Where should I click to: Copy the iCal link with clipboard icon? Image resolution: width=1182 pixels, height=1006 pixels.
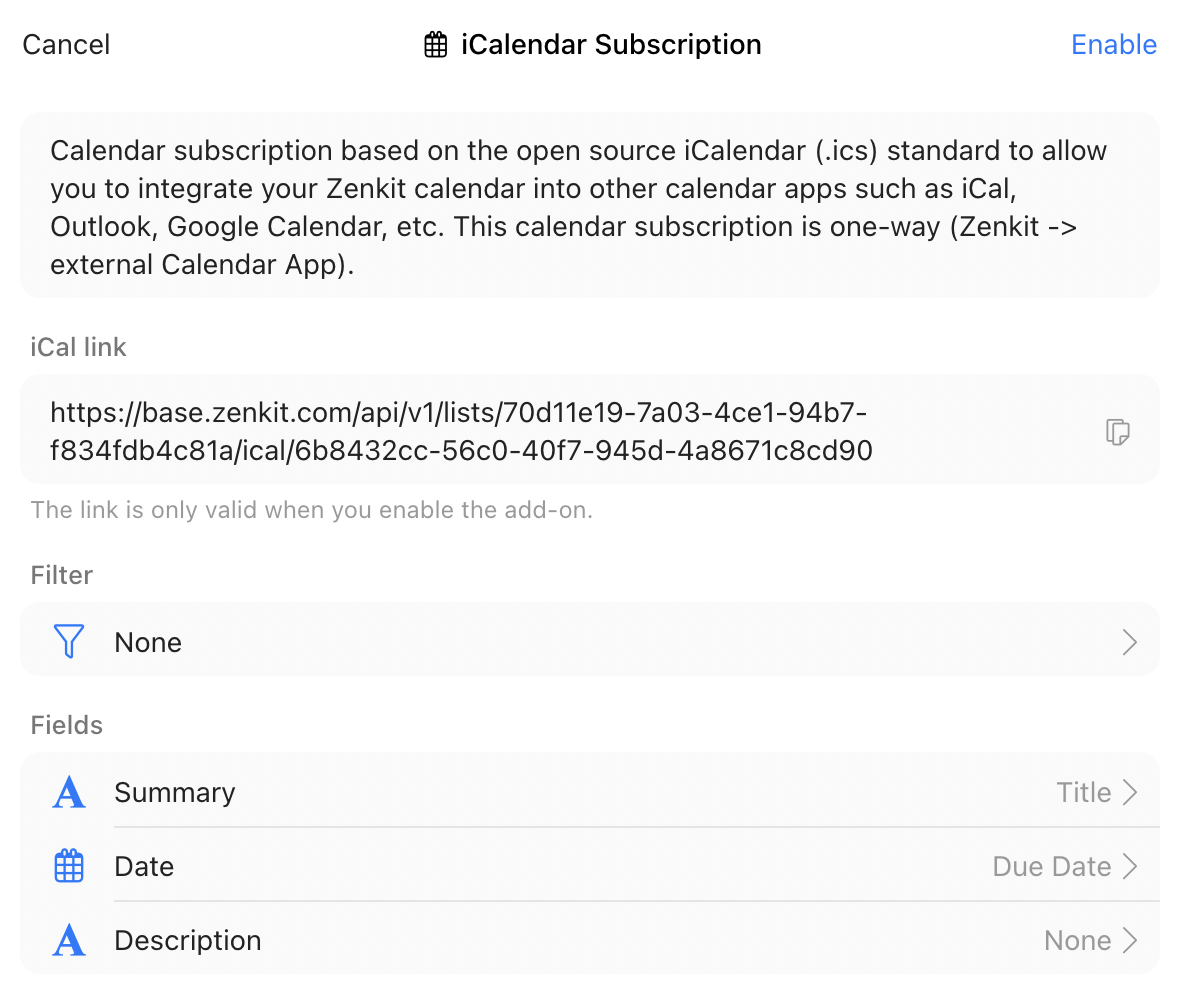1117,432
